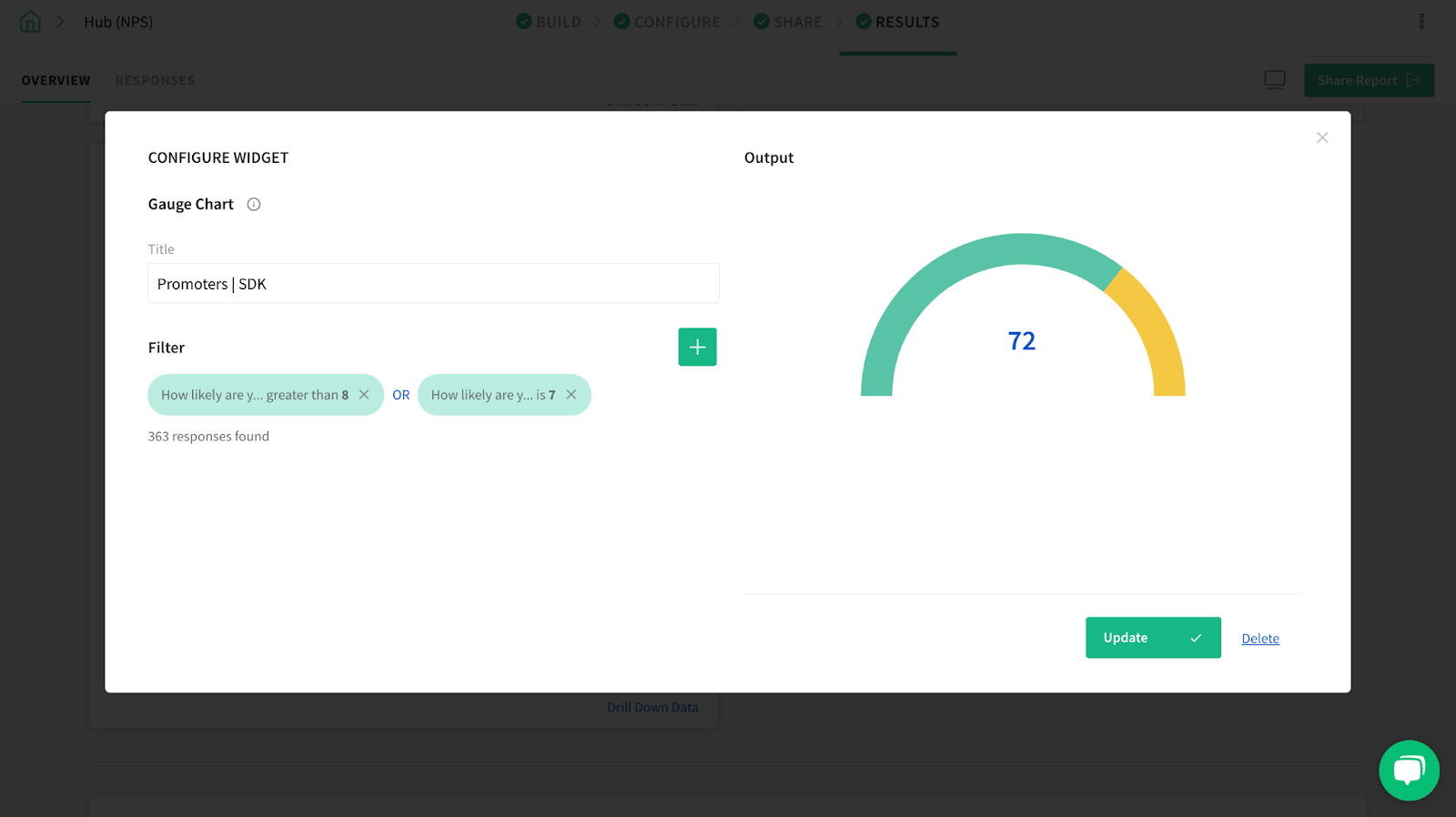Toggle the OR filter operator
The height and width of the screenshot is (817, 1456).
[x=401, y=395]
